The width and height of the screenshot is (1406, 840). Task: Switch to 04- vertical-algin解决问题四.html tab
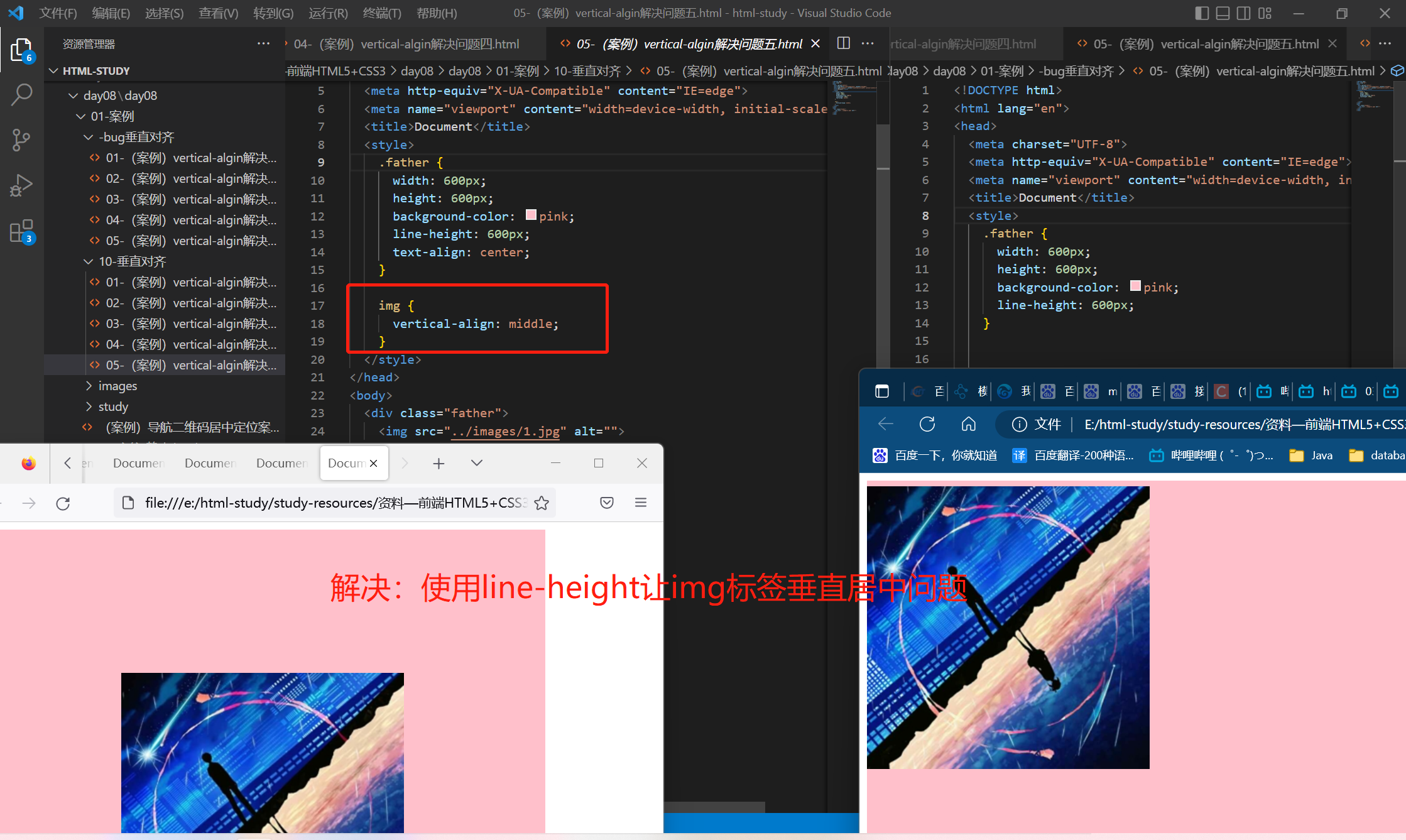click(406, 44)
